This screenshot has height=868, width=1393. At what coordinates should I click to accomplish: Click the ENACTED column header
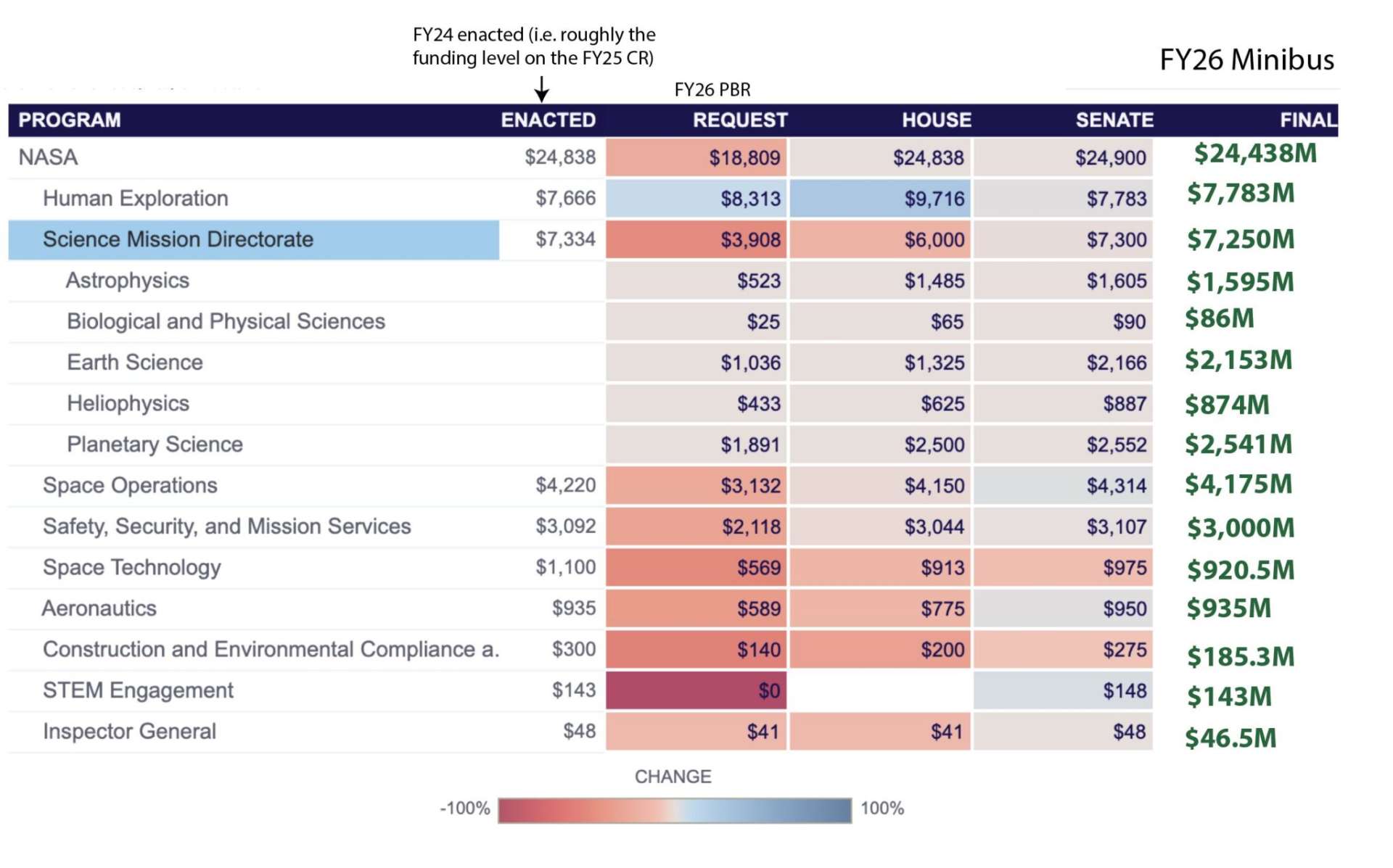pyautogui.click(x=548, y=120)
